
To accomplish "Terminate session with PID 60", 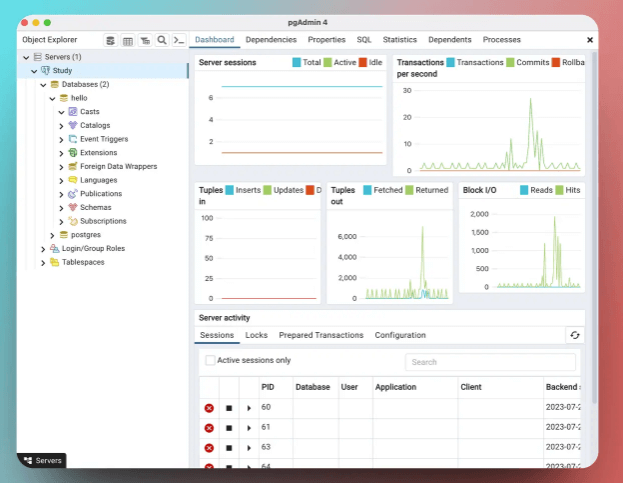I will tap(209, 408).
